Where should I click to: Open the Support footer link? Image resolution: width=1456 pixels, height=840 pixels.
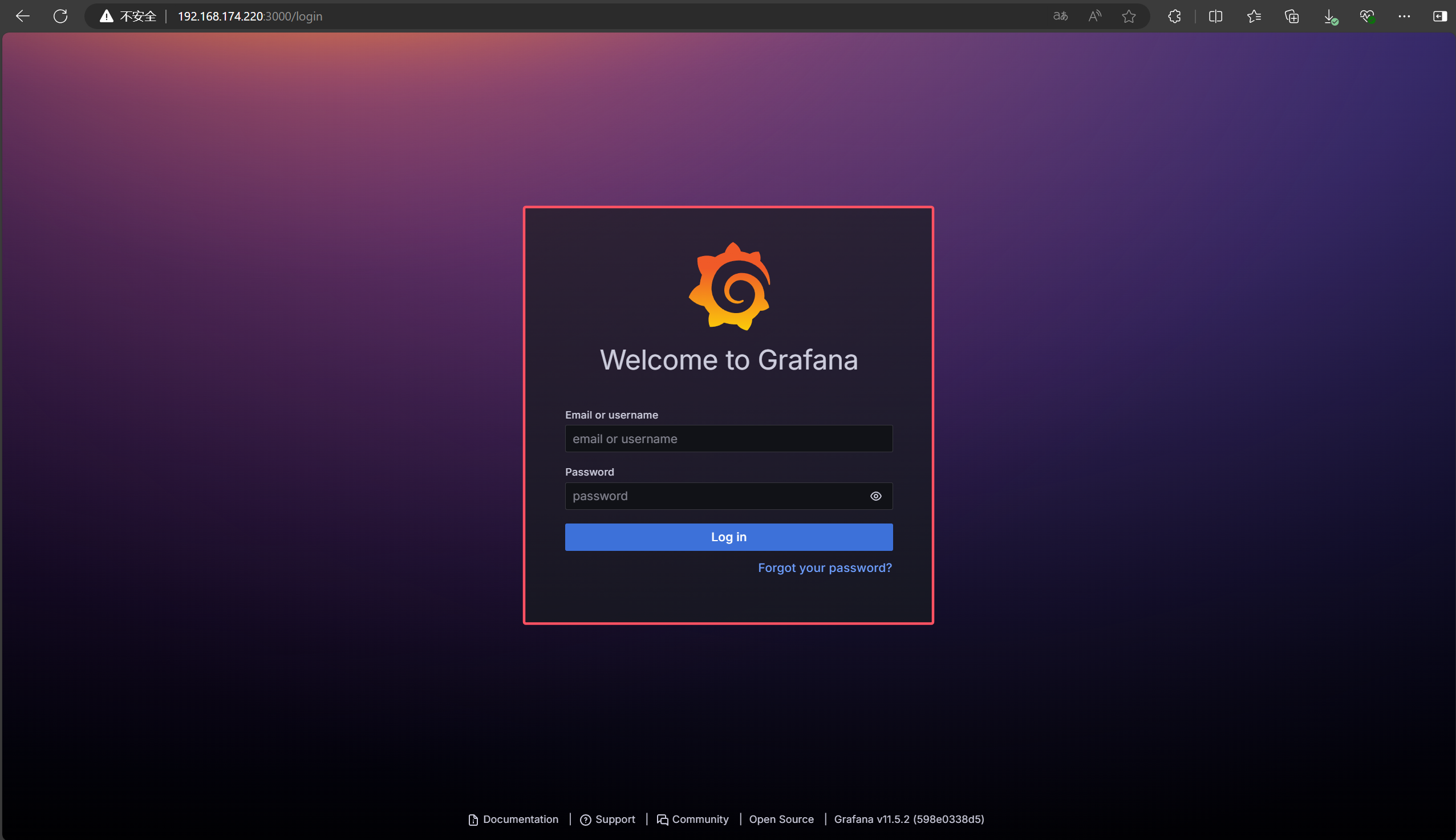tap(607, 819)
